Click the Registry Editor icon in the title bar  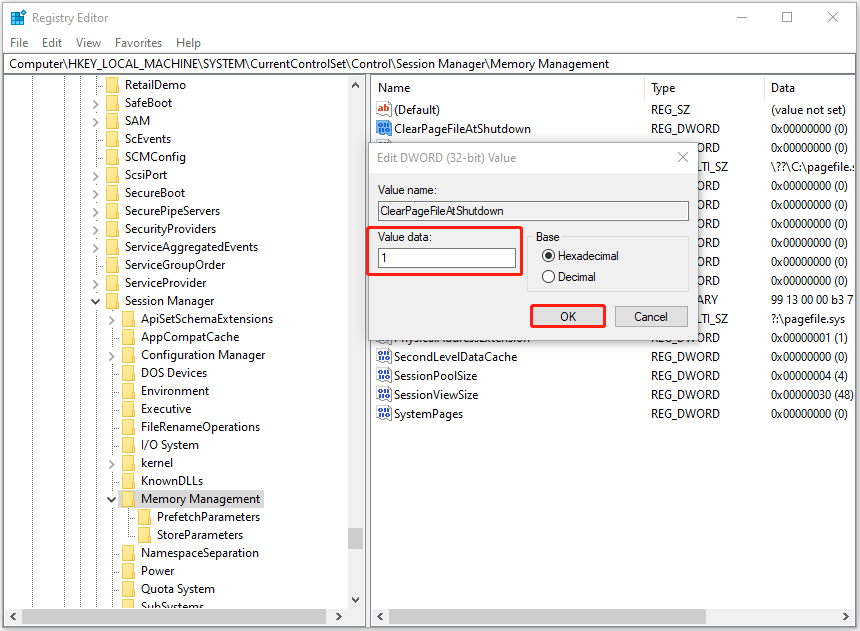pos(17,17)
